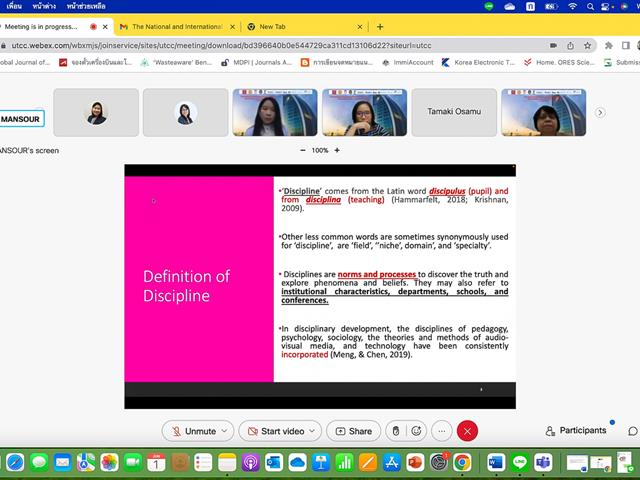Open Spotlight search in menu bar
Viewport: 640px width, 480px height.
click(x=590, y=6)
